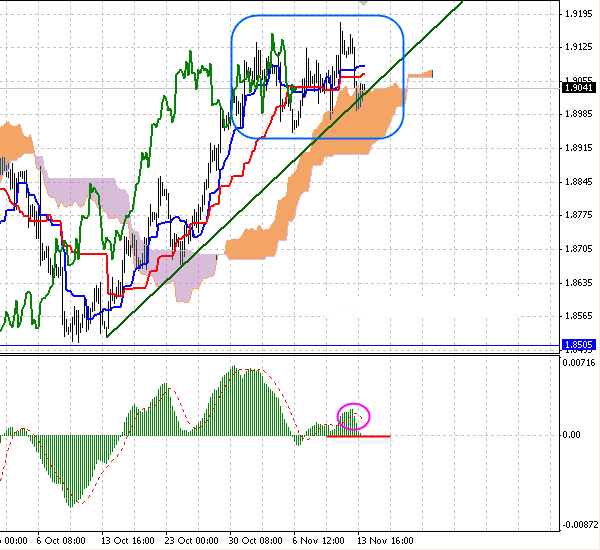Viewport: 600px width, 550px height.
Task: Click the 1.8565 price axis label
Action: pos(579,316)
